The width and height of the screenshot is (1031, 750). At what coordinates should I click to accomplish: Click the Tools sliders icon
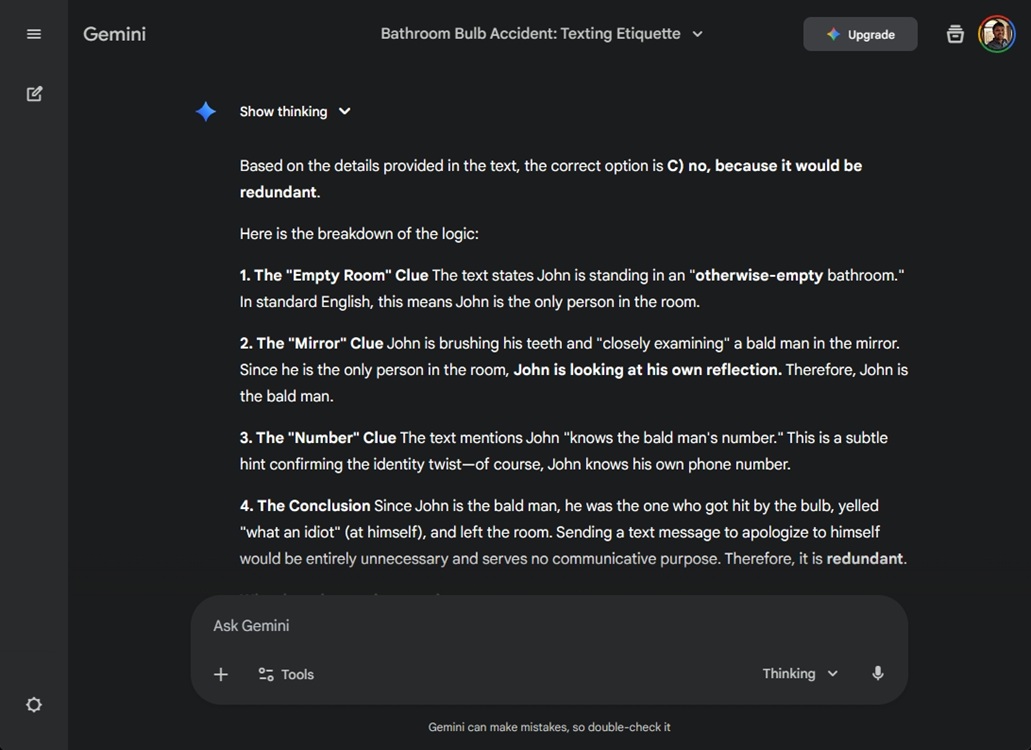click(266, 674)
